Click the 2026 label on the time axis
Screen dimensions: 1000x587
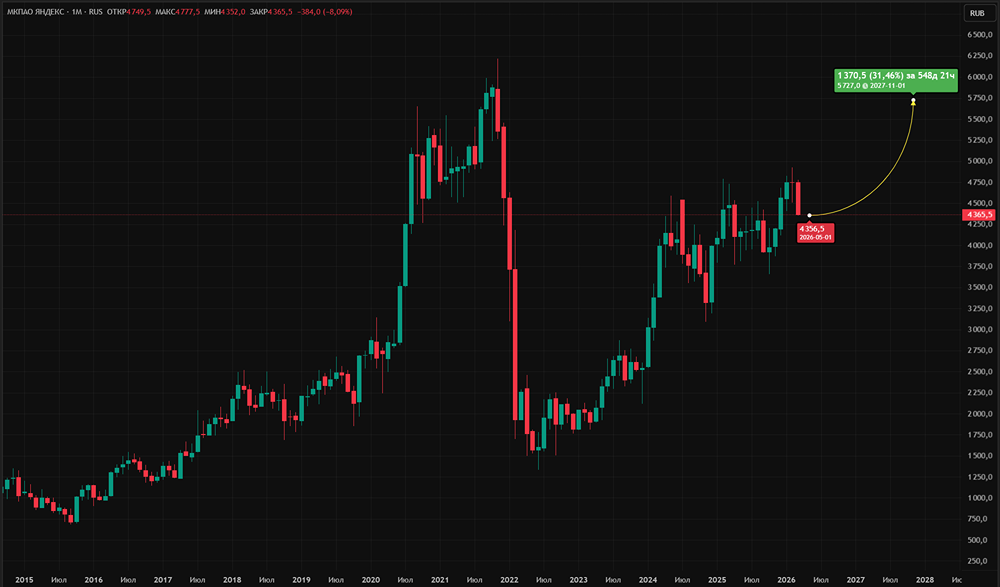click(x=786, y=580)
